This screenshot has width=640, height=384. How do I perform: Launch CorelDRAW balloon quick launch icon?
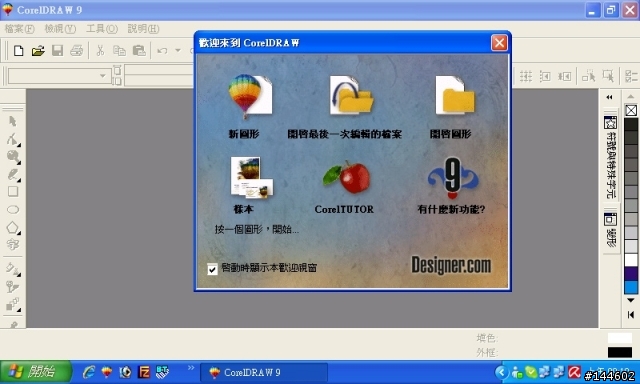tap(107, 372)
